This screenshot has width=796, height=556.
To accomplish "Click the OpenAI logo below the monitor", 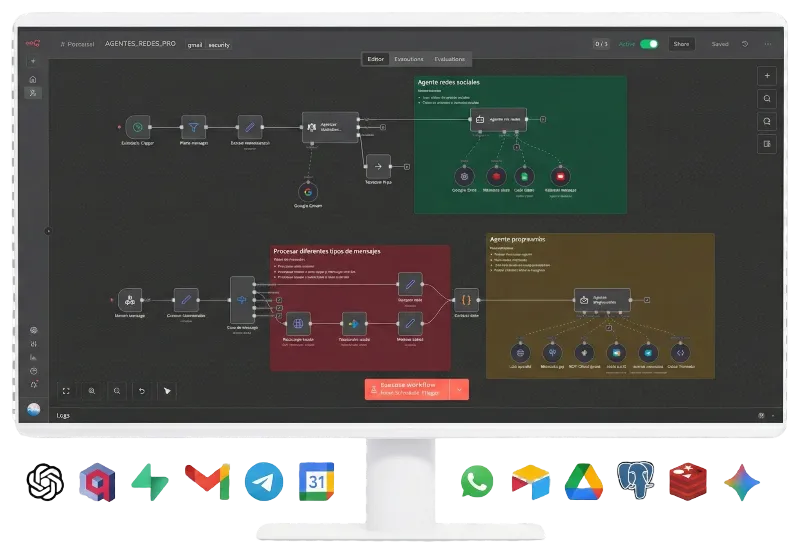I will (45, 482).
